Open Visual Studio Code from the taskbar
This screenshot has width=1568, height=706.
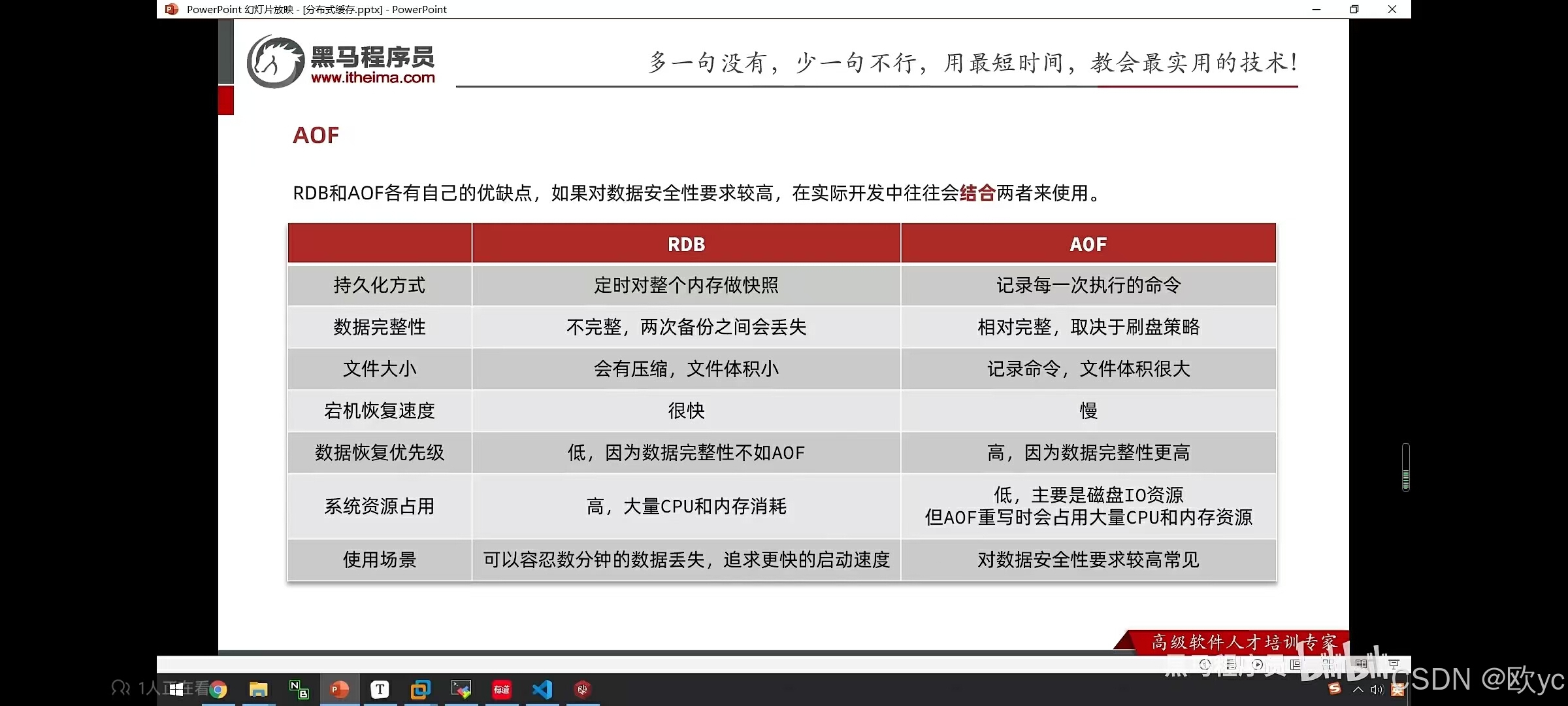[x=542, y=689]
